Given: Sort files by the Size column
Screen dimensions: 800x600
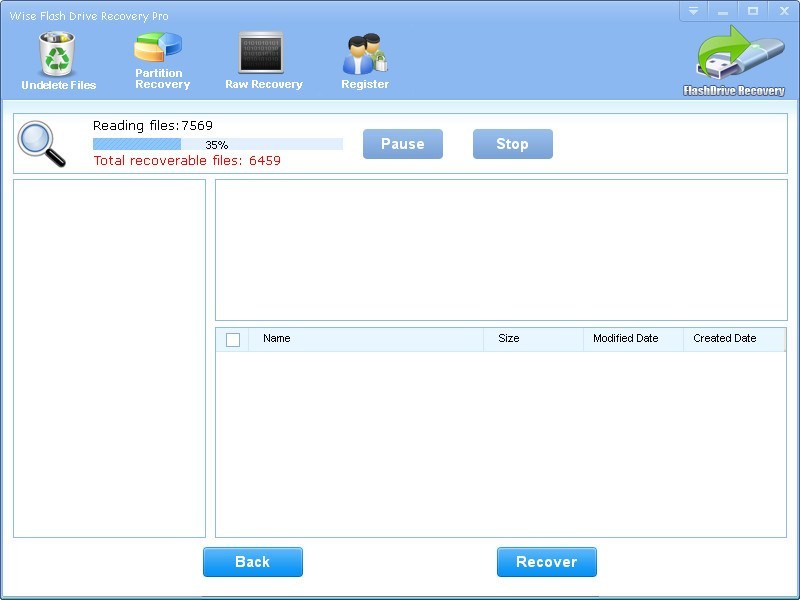Looking at the screenshot, I should (513, 339).
